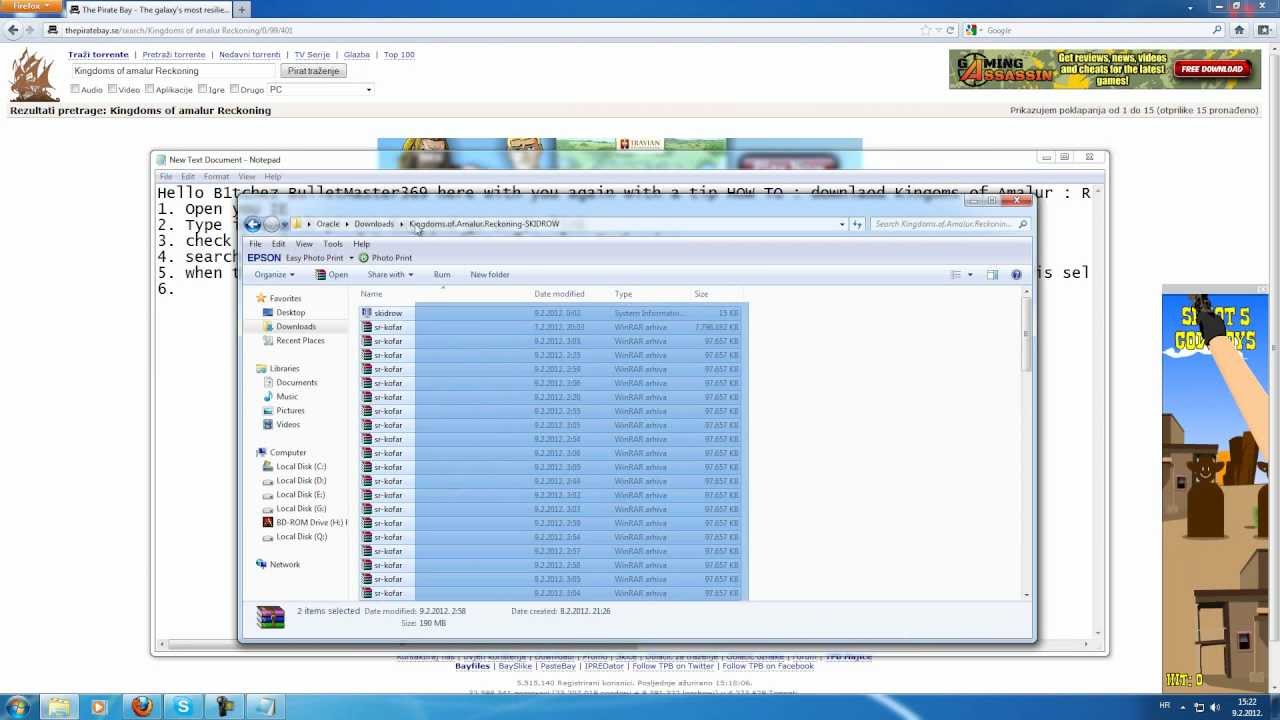The image size is (1280, 720).
Task: Sort by the Date modified column header
Action: point(559,294)
